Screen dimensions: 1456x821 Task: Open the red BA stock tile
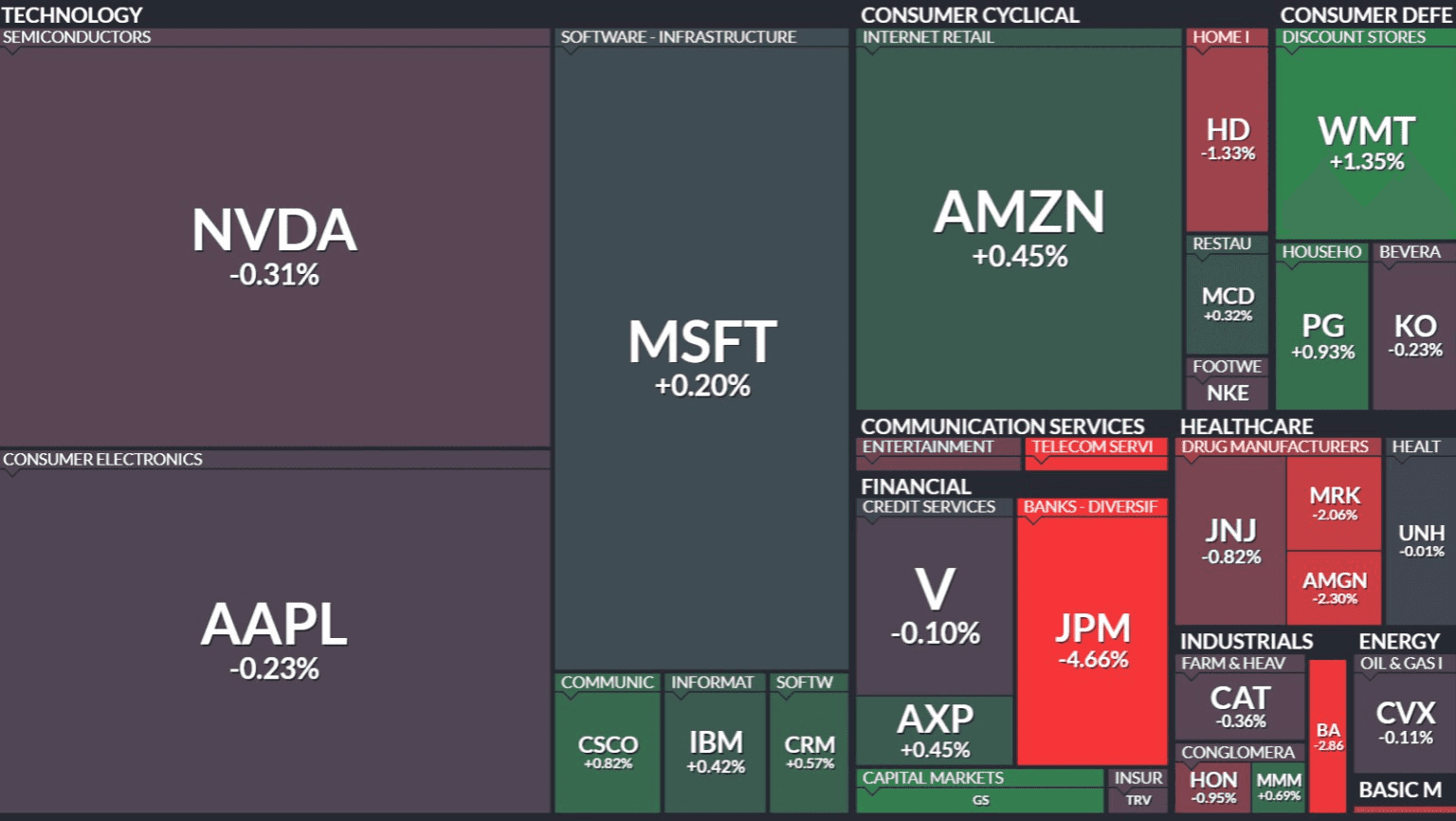point(1327,736)
